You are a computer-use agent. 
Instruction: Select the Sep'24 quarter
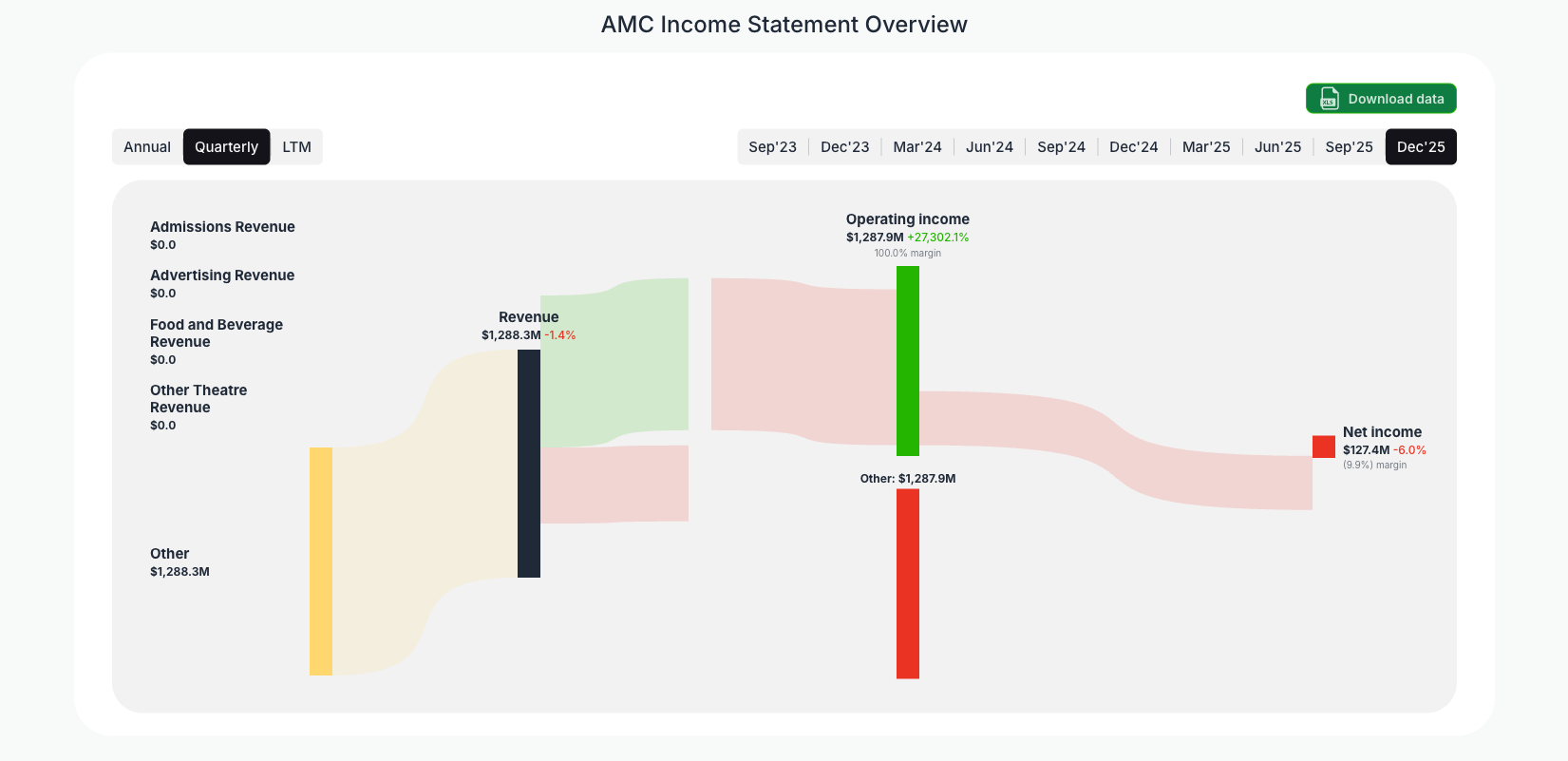click(x=1061, y=146)
